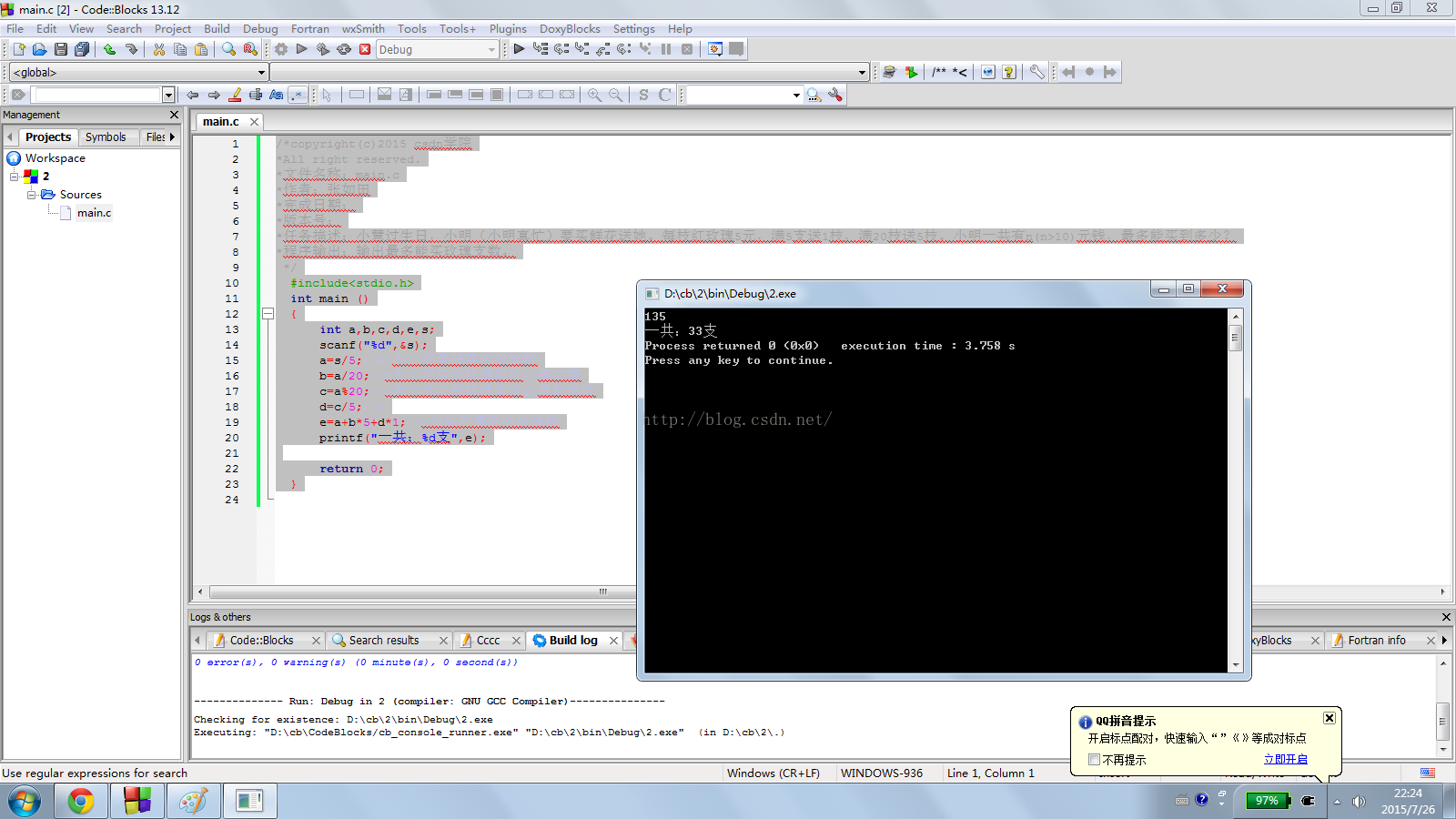Click the console window vertical scrollbar thumb

pyautogui.click(x=1235, y=338)
